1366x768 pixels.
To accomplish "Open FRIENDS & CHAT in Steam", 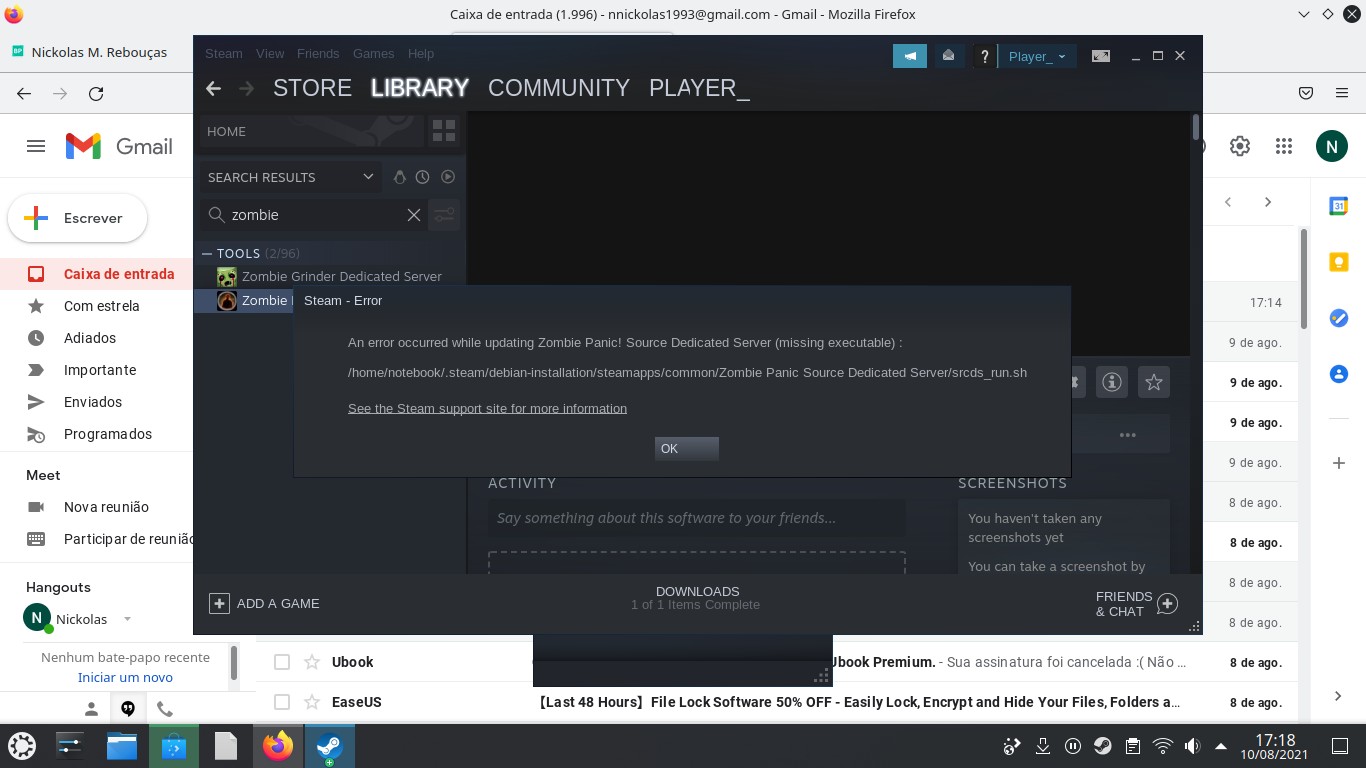I will (x=1136, y=604).
